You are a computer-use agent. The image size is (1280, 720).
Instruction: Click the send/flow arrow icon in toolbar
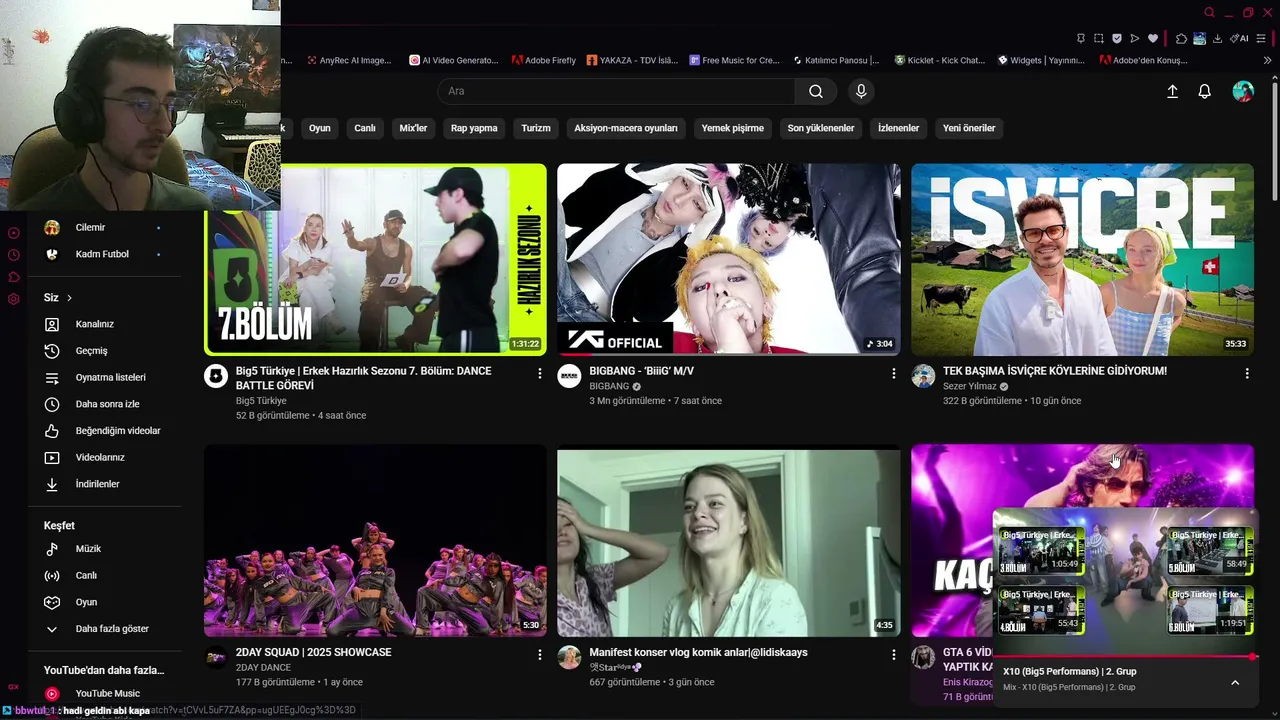click(x=1134, y=38)
